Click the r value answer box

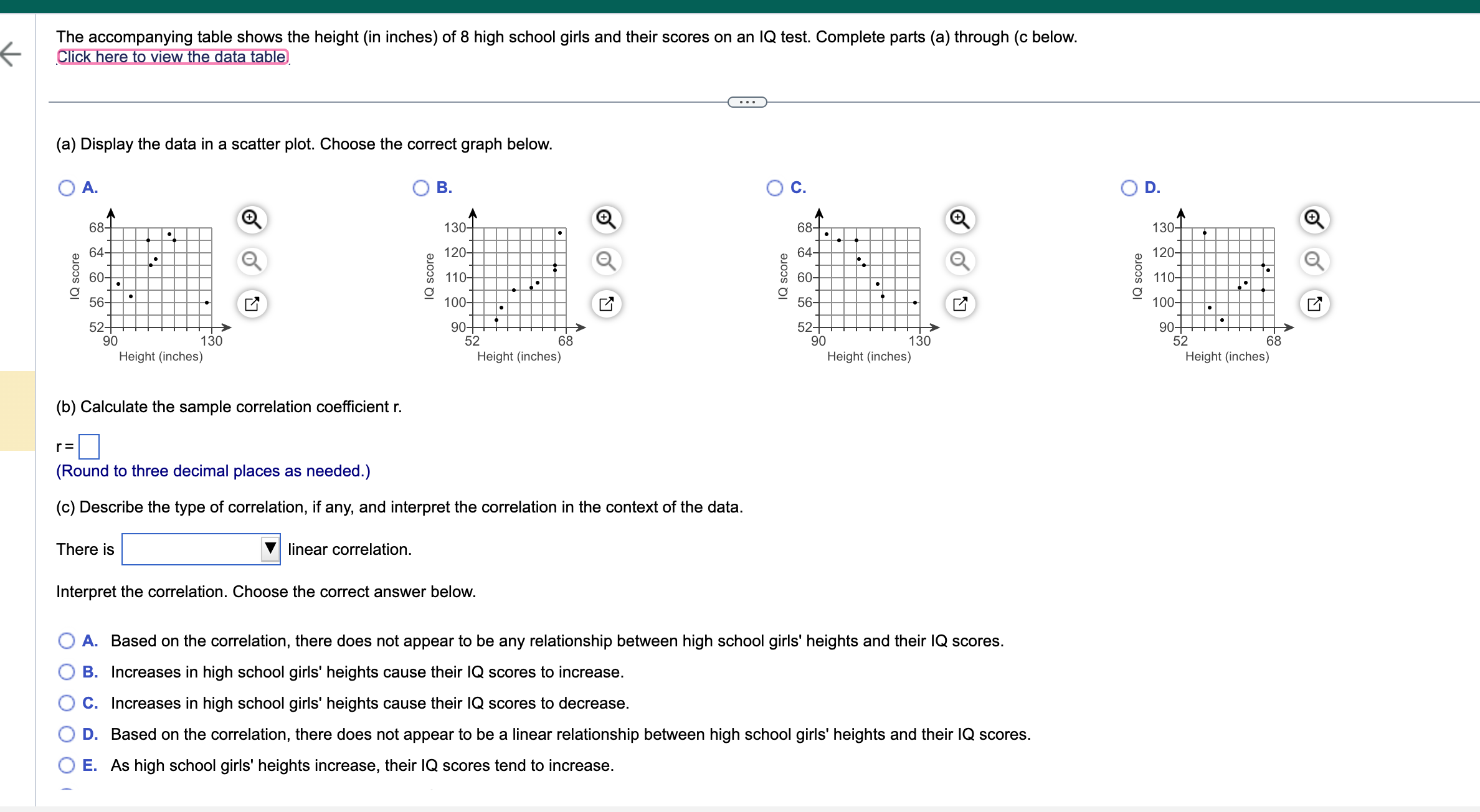point(90,446)
